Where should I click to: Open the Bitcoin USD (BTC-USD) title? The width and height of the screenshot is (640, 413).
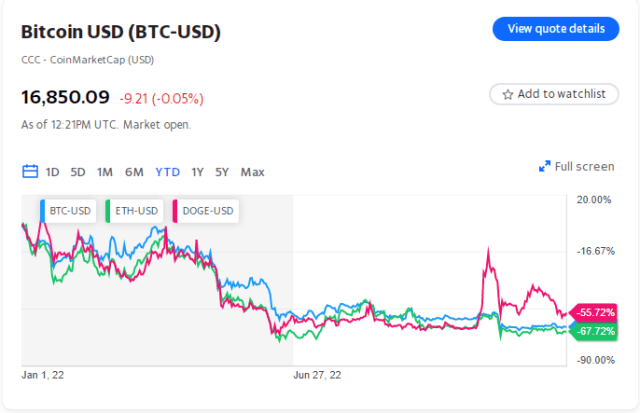tap(121, 32)
